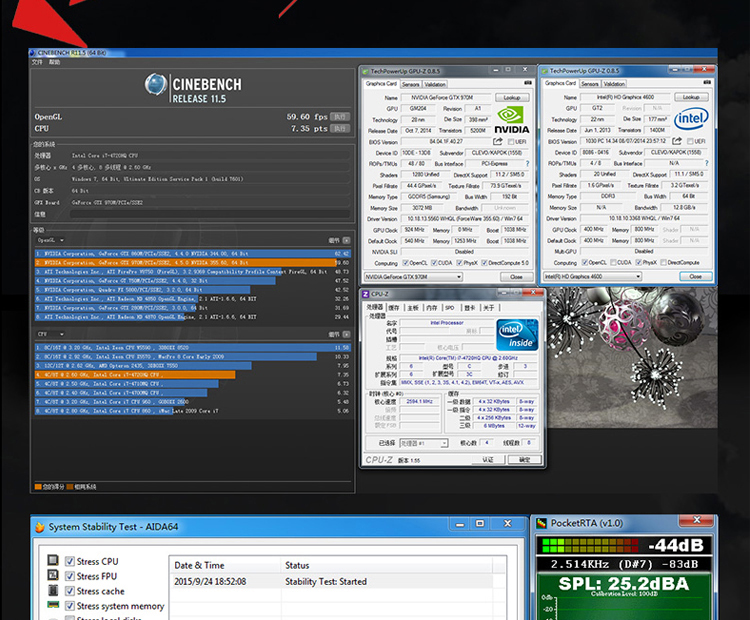Open the 关于 tab in CPU-Z
The width and height of the screenshot is (750, 620).
click(x=488, y=308)
